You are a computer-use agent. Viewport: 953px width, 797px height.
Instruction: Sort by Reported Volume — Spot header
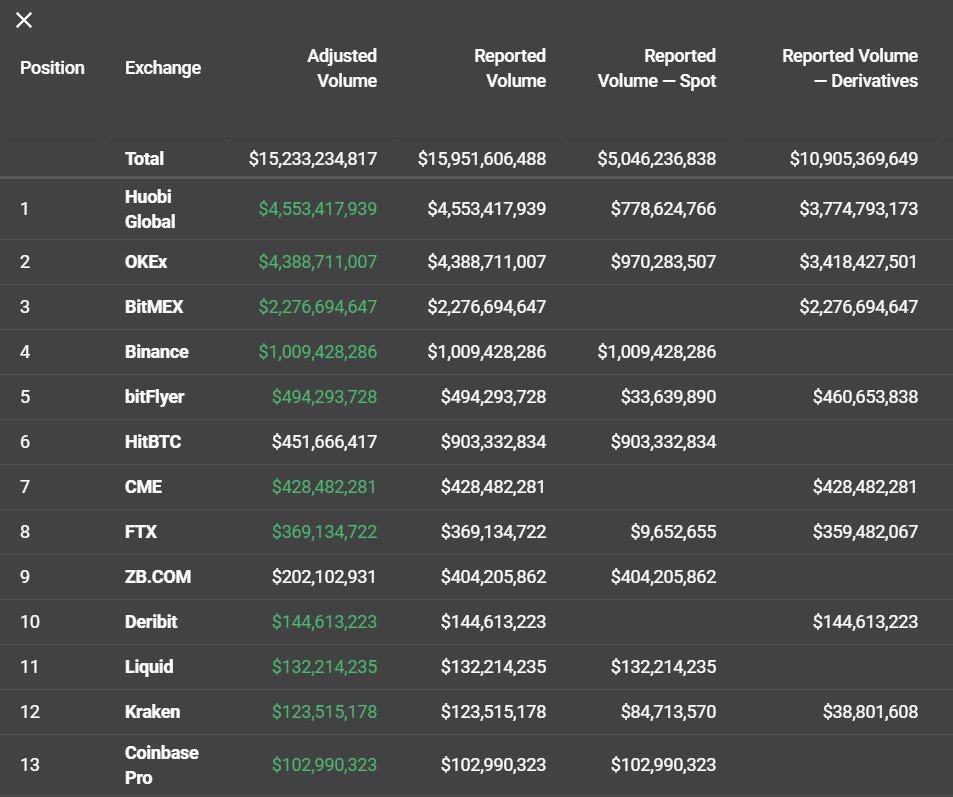pyautogui.click(x=656, y=68)
